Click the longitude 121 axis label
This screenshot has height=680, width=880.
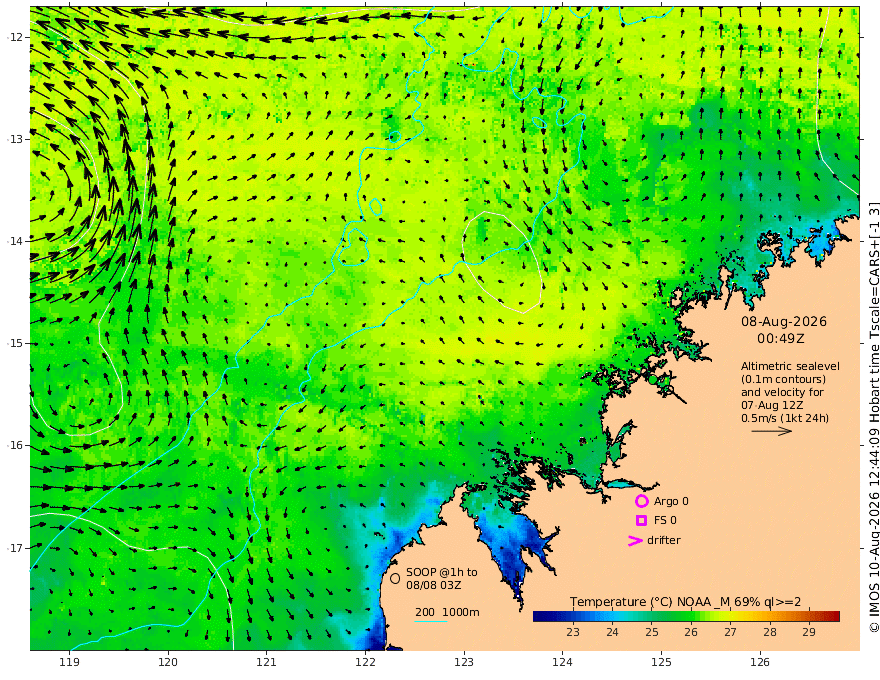click(x=267, y=663)
